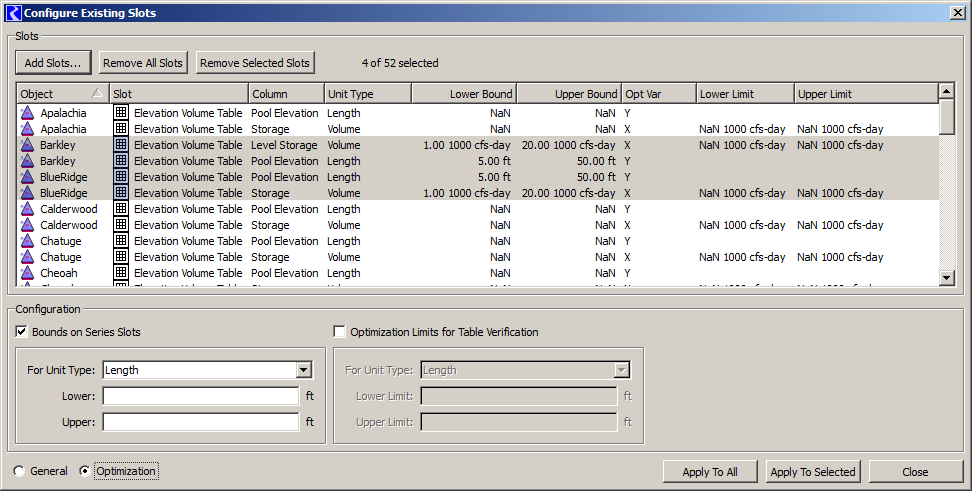This screenshot has height=491, width=972.
Task: Click the Slot column header
Action: (179, 94)
